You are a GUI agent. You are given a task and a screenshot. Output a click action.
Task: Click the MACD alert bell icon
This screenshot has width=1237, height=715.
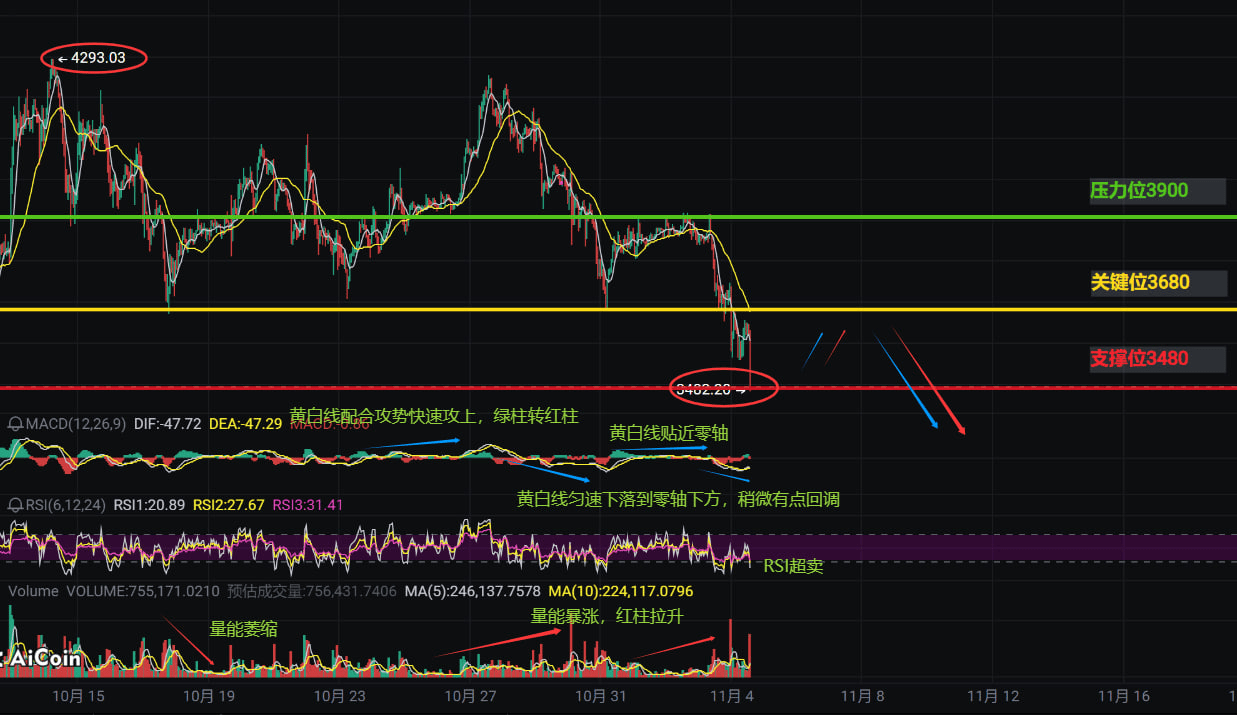(x=14, y=424)
